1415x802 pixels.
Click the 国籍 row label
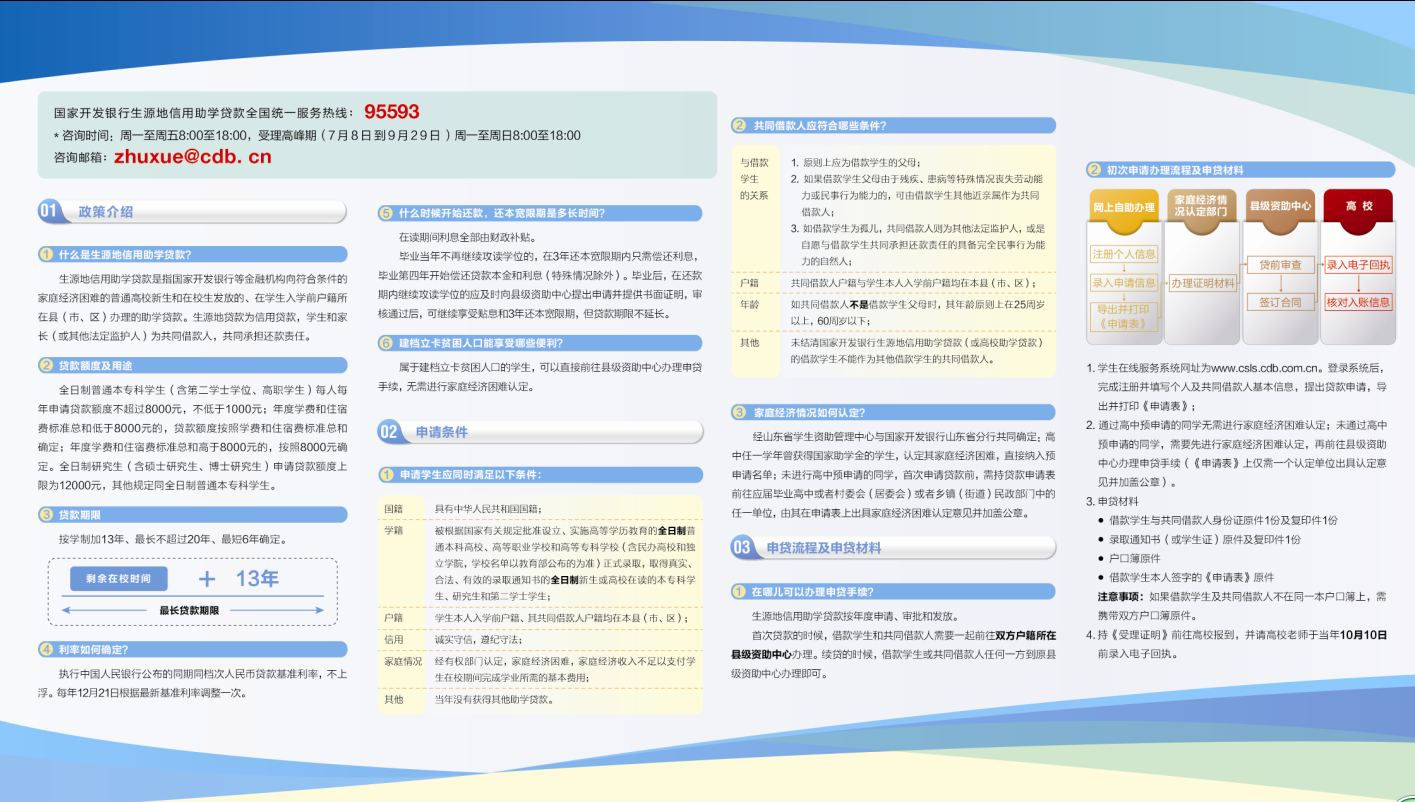(x=394, y=508)
